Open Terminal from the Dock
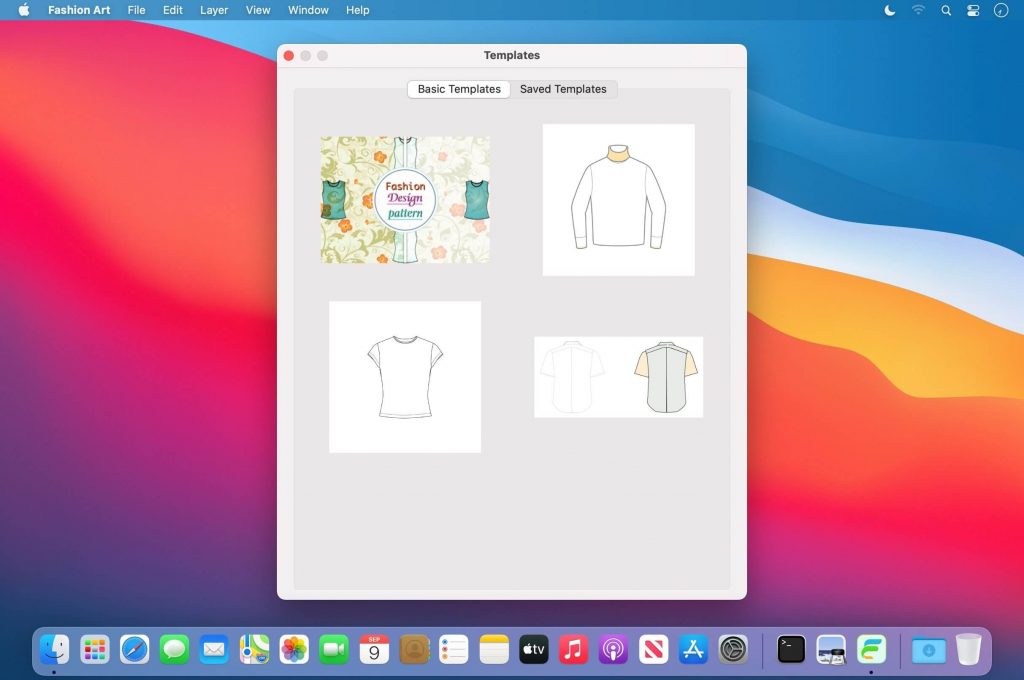The height and width of the screenshot is (680, 1024). pos(791,649)
